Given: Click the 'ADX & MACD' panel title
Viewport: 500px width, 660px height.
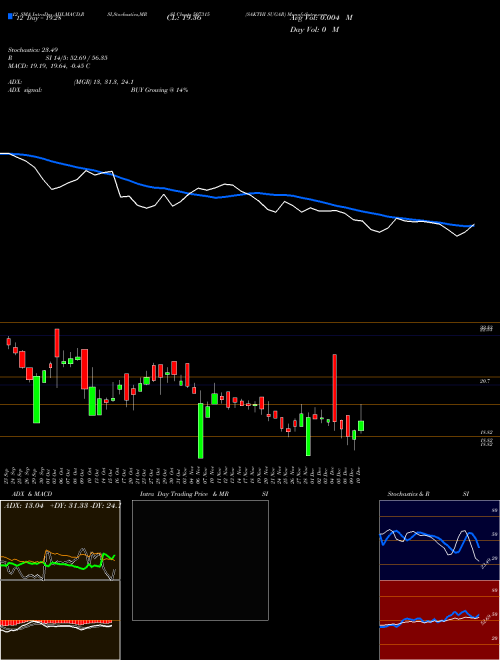Looking at the screenshot, I should [x=32, y=494].
